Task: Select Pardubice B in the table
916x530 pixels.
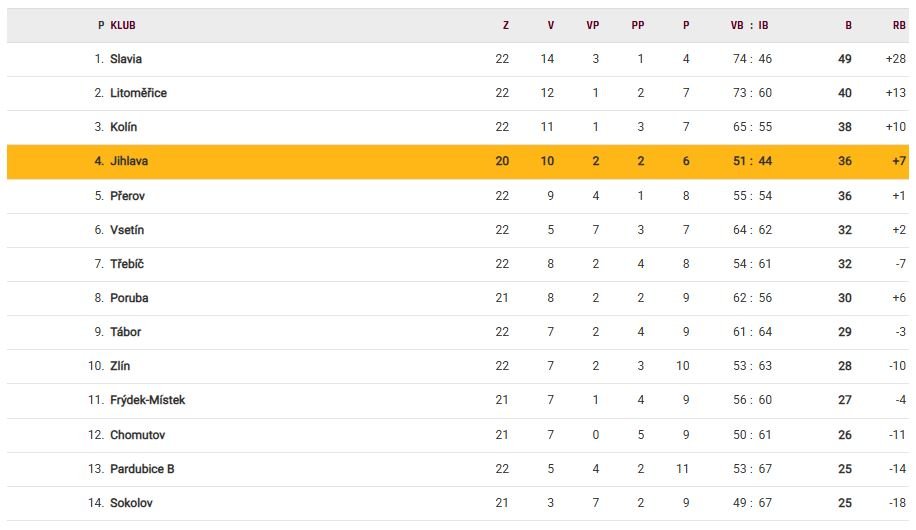Action: [142, 469]
